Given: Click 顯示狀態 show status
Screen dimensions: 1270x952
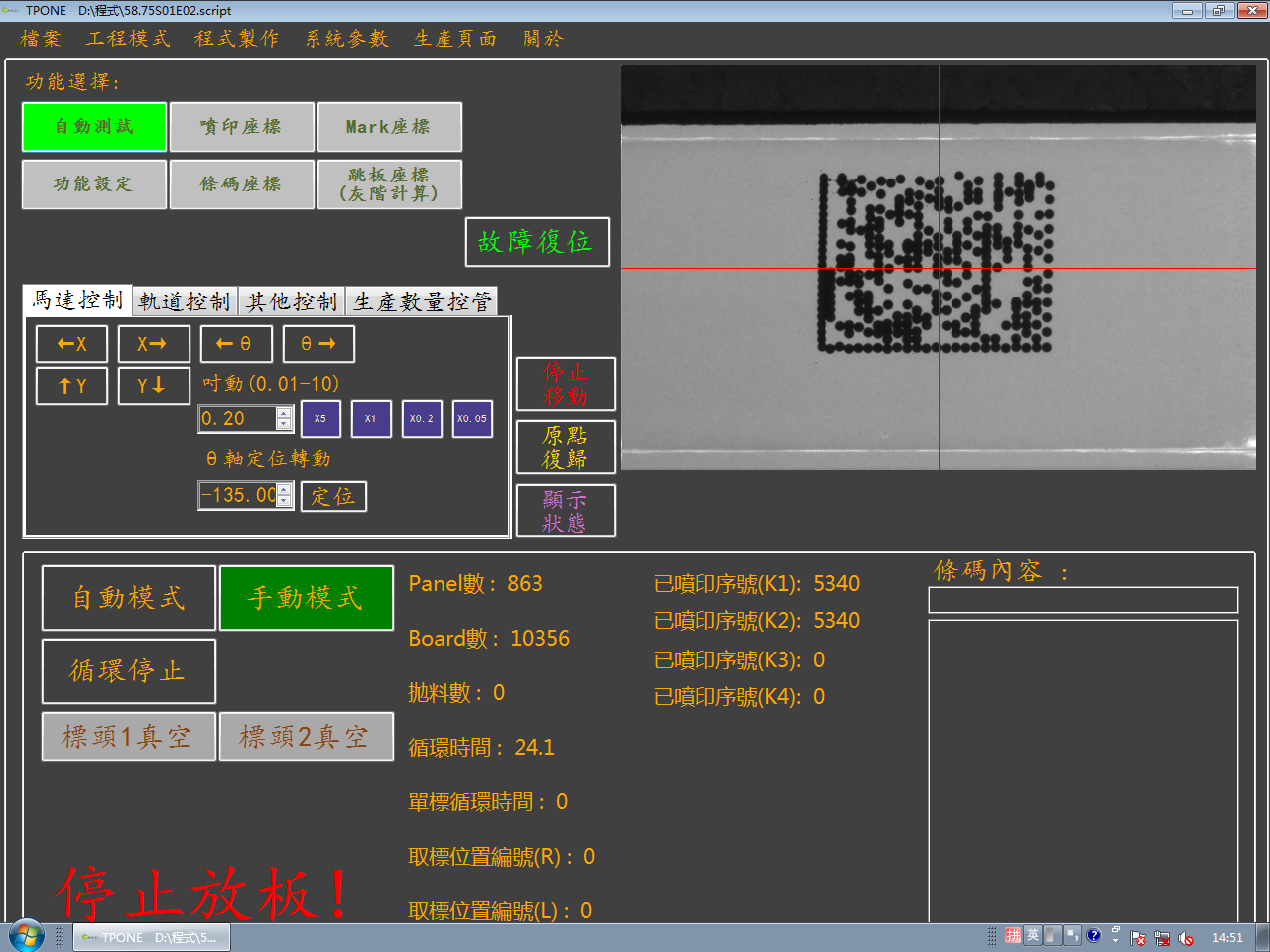Looking at the screenshot, I should tap(566, 511).
